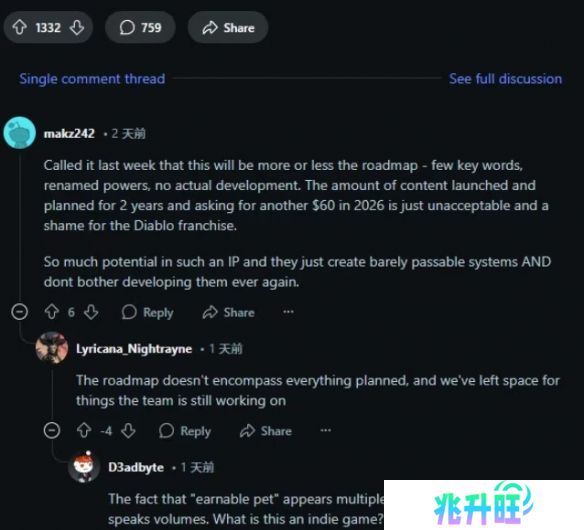Image resolution: width=584 pixels, height=530 pixels.
Task: Downvote the post with 1332 votes
Action: click(77, 27)
